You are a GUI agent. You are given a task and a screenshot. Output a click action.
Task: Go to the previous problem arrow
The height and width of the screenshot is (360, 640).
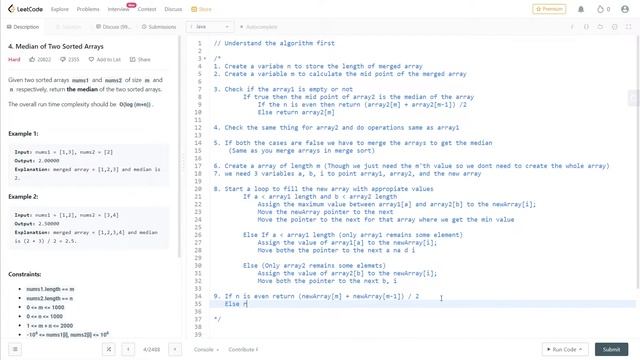(128, 349)
